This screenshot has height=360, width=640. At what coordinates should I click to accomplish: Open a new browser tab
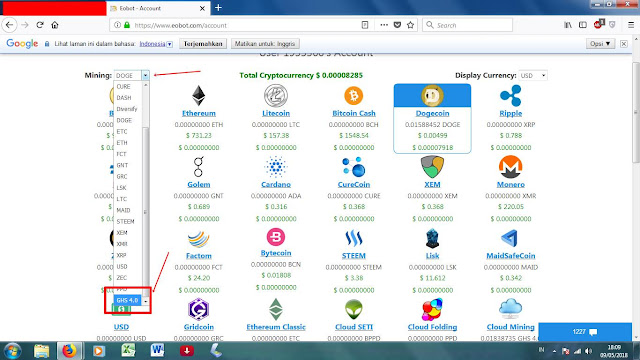click(218, 8)
